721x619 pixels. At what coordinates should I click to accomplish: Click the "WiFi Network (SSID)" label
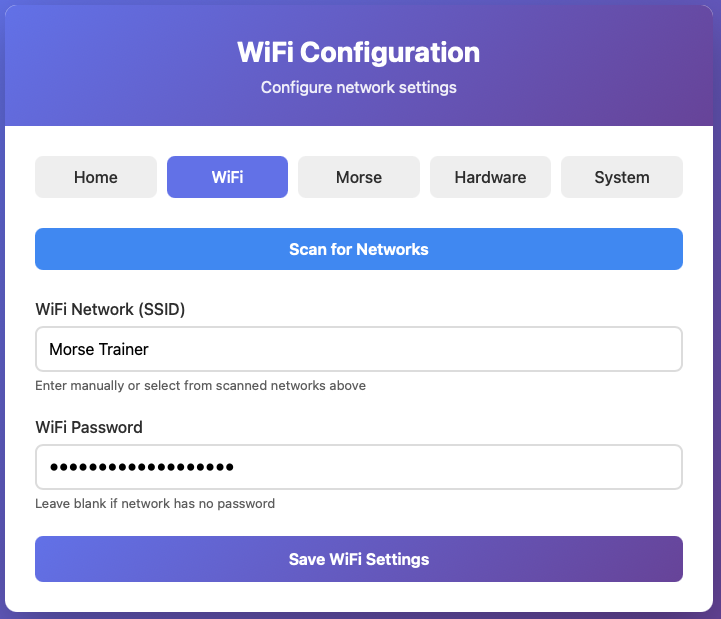(x=110, y=309)
